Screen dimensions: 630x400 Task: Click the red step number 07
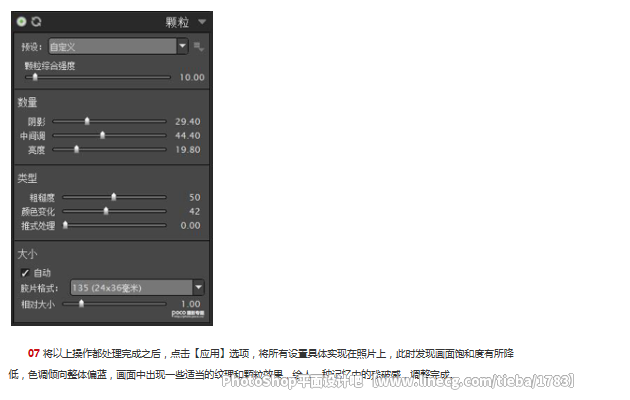[34, 353]
